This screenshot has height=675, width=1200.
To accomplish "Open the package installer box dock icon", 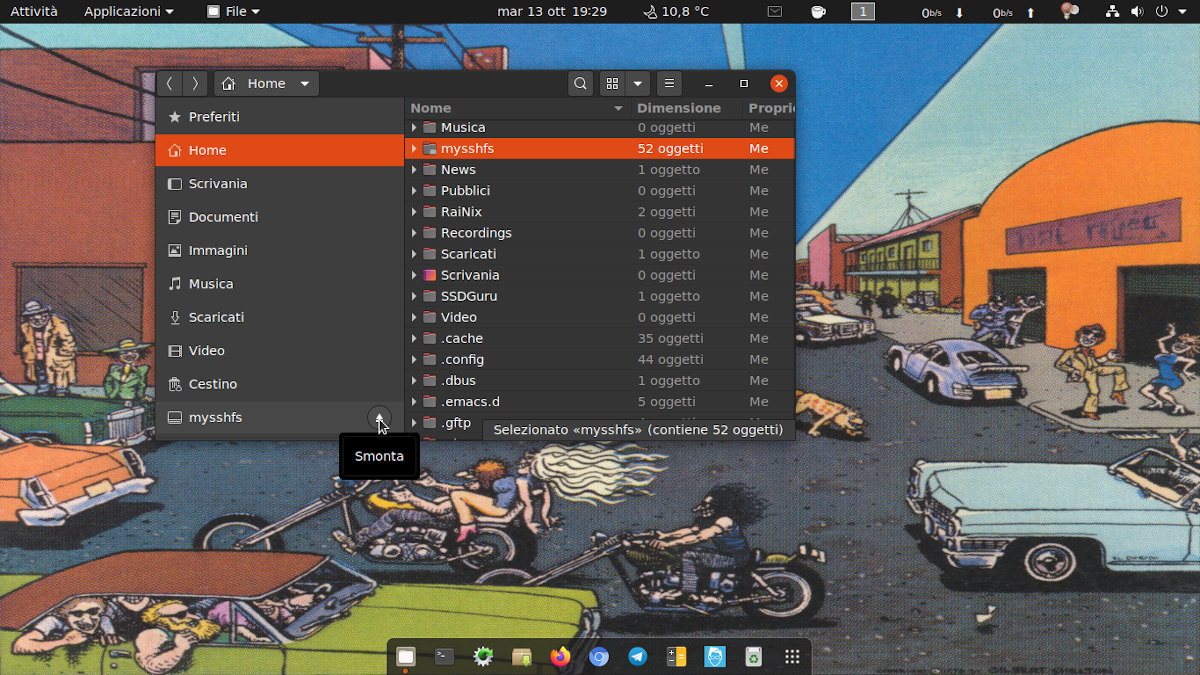I will click(x=521, y=657).
